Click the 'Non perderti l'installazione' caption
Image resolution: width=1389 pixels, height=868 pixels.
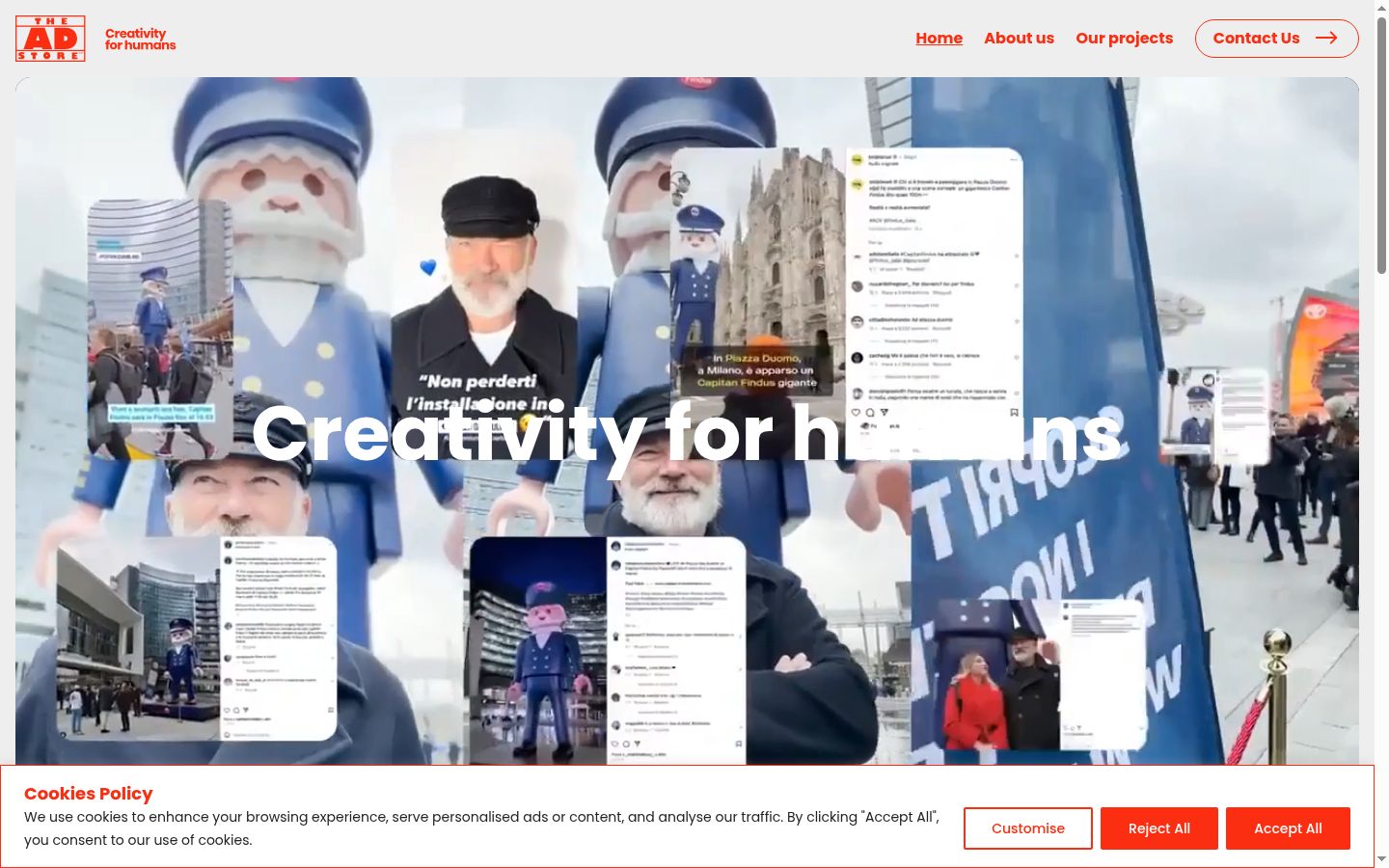(479, 393)
